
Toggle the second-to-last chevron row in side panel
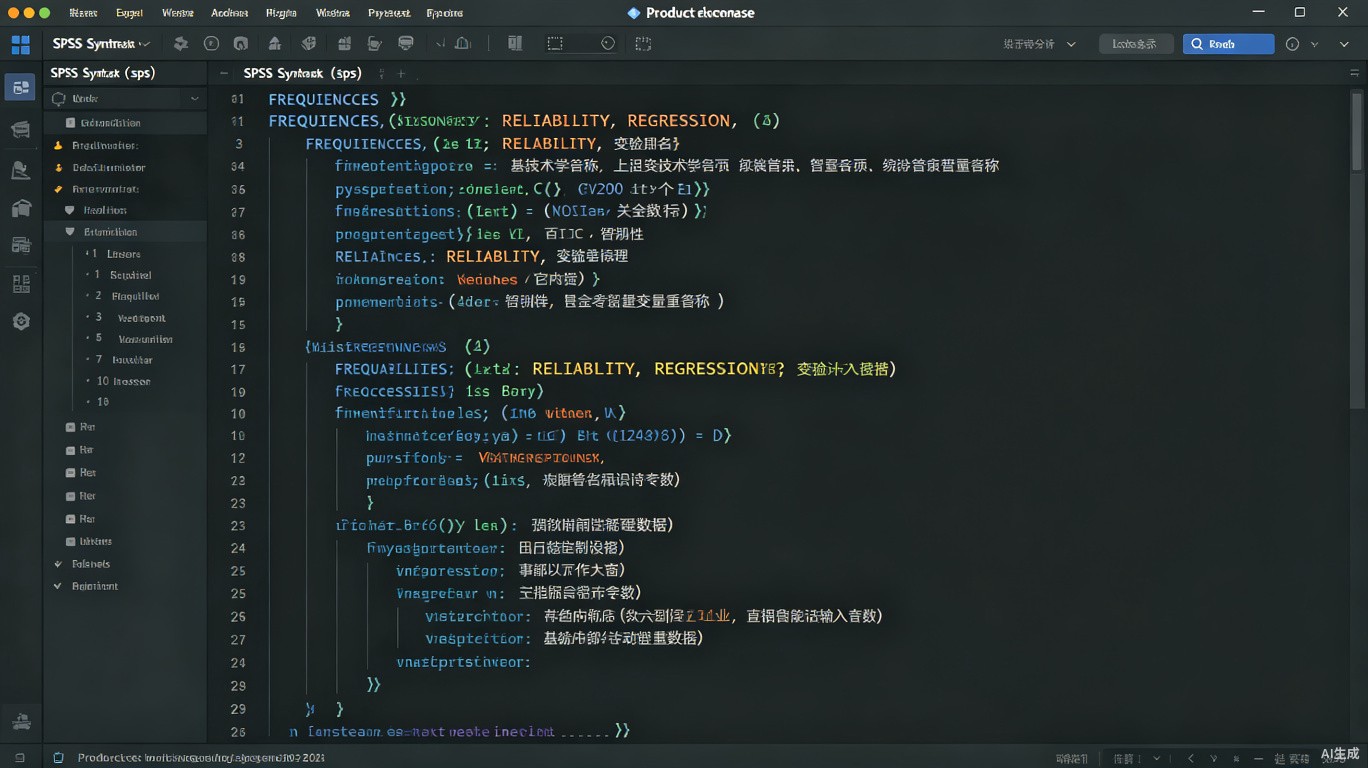[58, 564]
